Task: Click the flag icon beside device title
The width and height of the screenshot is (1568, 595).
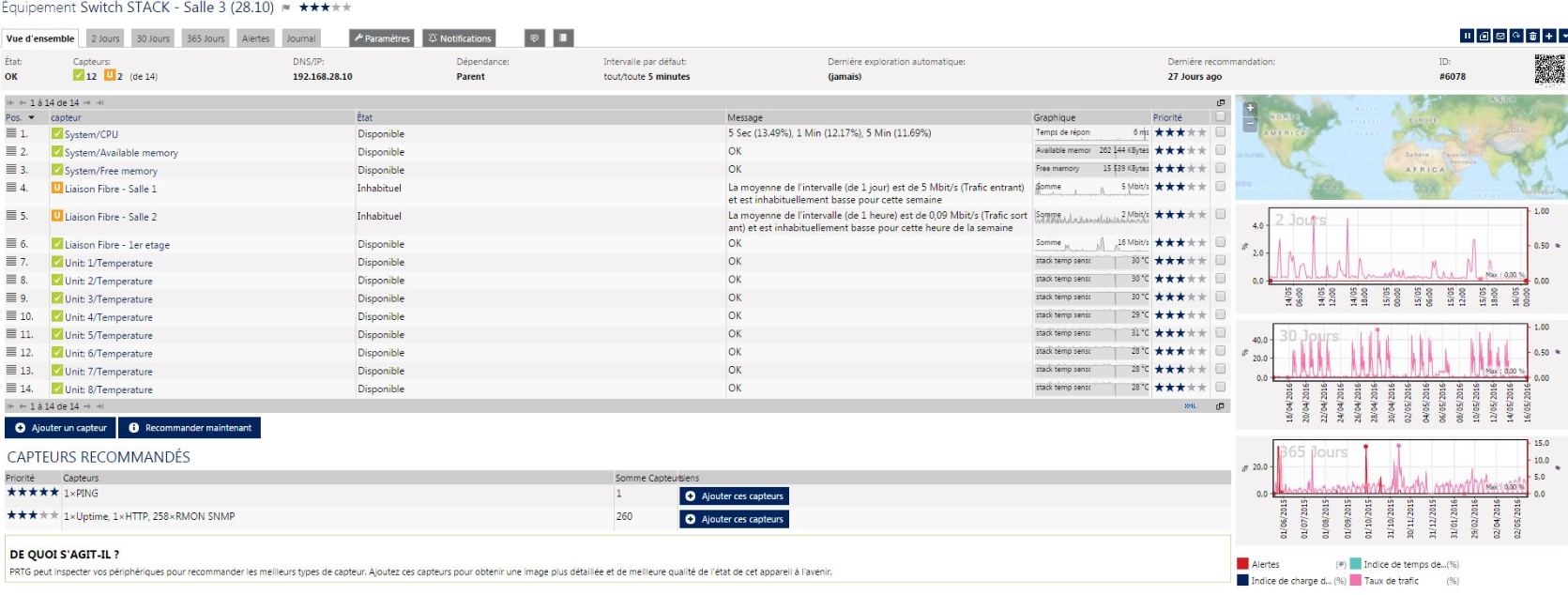Action: click(286, 8)
